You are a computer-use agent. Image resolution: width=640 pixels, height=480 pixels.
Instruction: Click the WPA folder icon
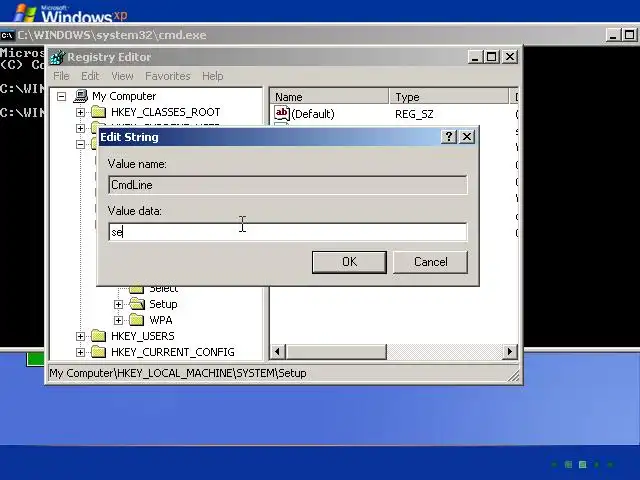tap(137, 320)
